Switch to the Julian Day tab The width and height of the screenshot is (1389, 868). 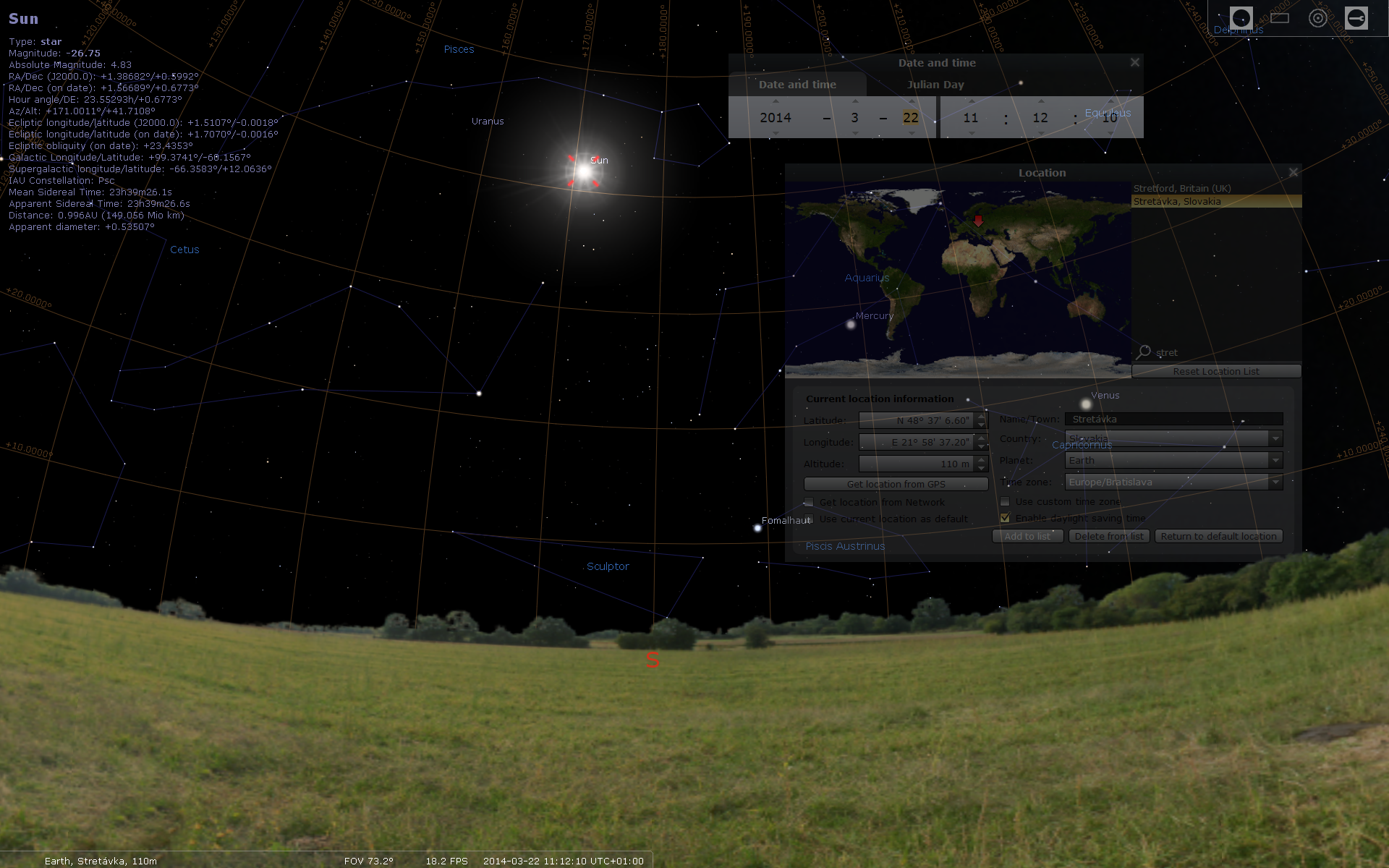[x=935, y=85]
